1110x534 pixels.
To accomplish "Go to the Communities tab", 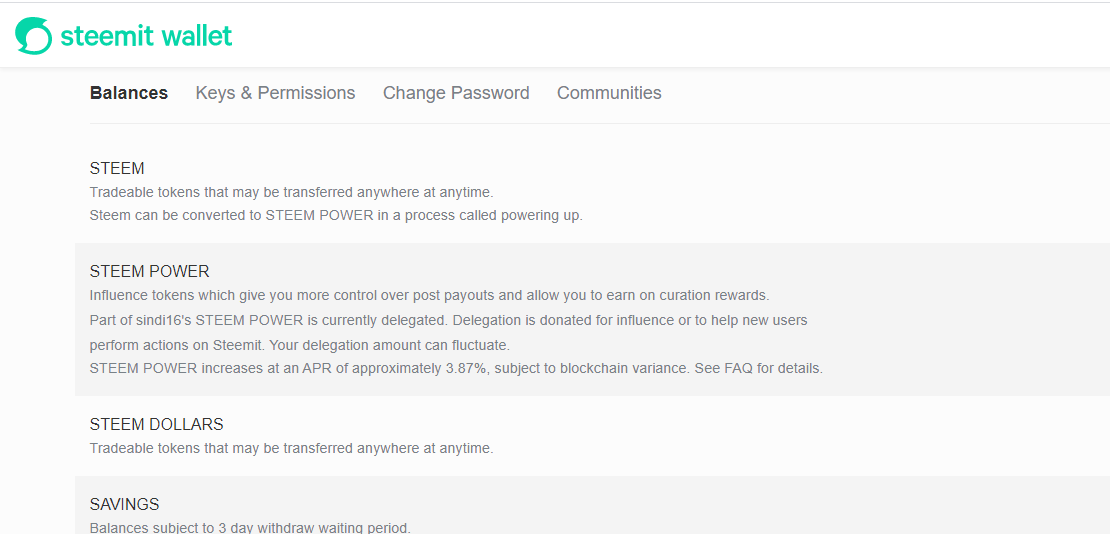I will (609, 93).
